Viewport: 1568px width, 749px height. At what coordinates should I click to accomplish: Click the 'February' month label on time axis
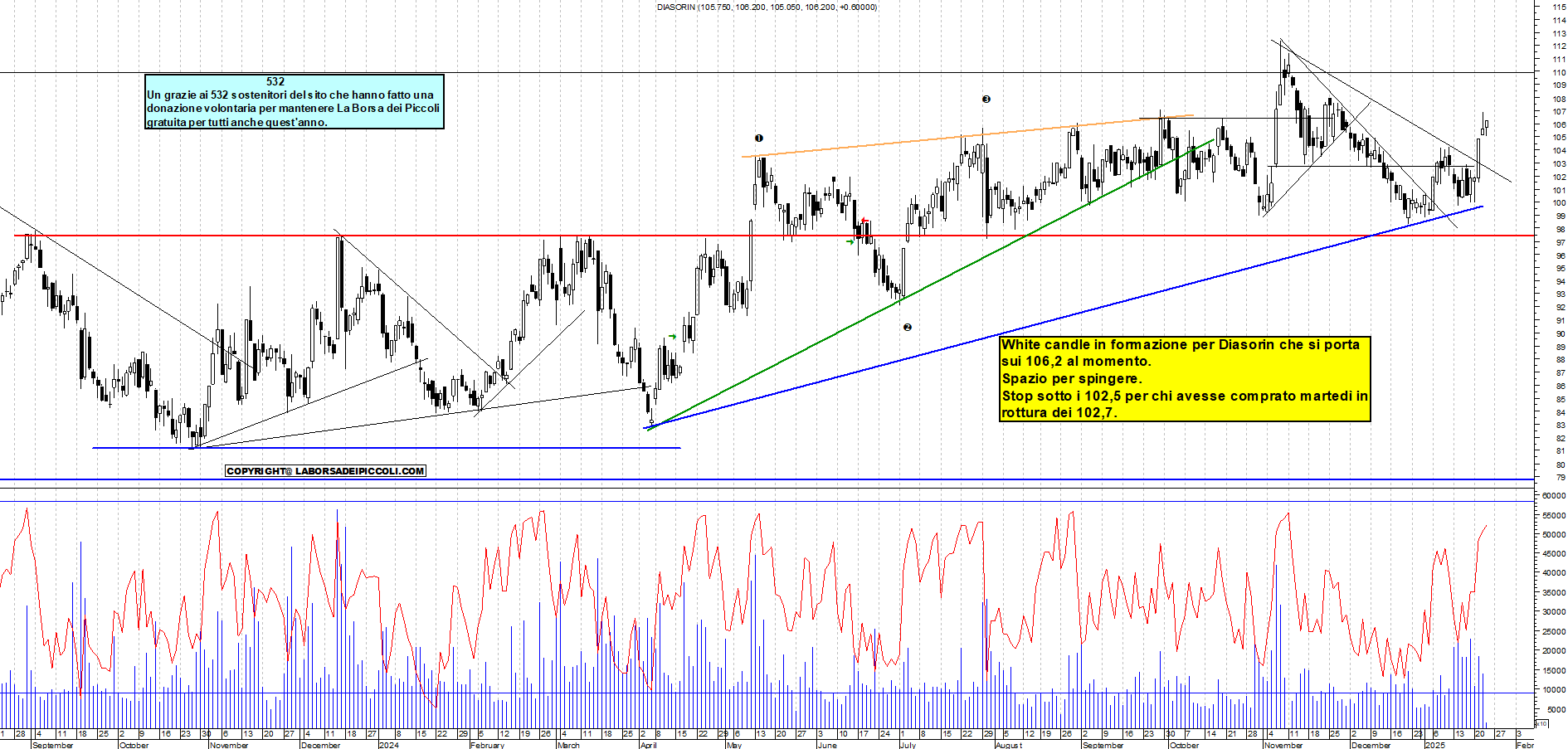click(x=487, y=745)
